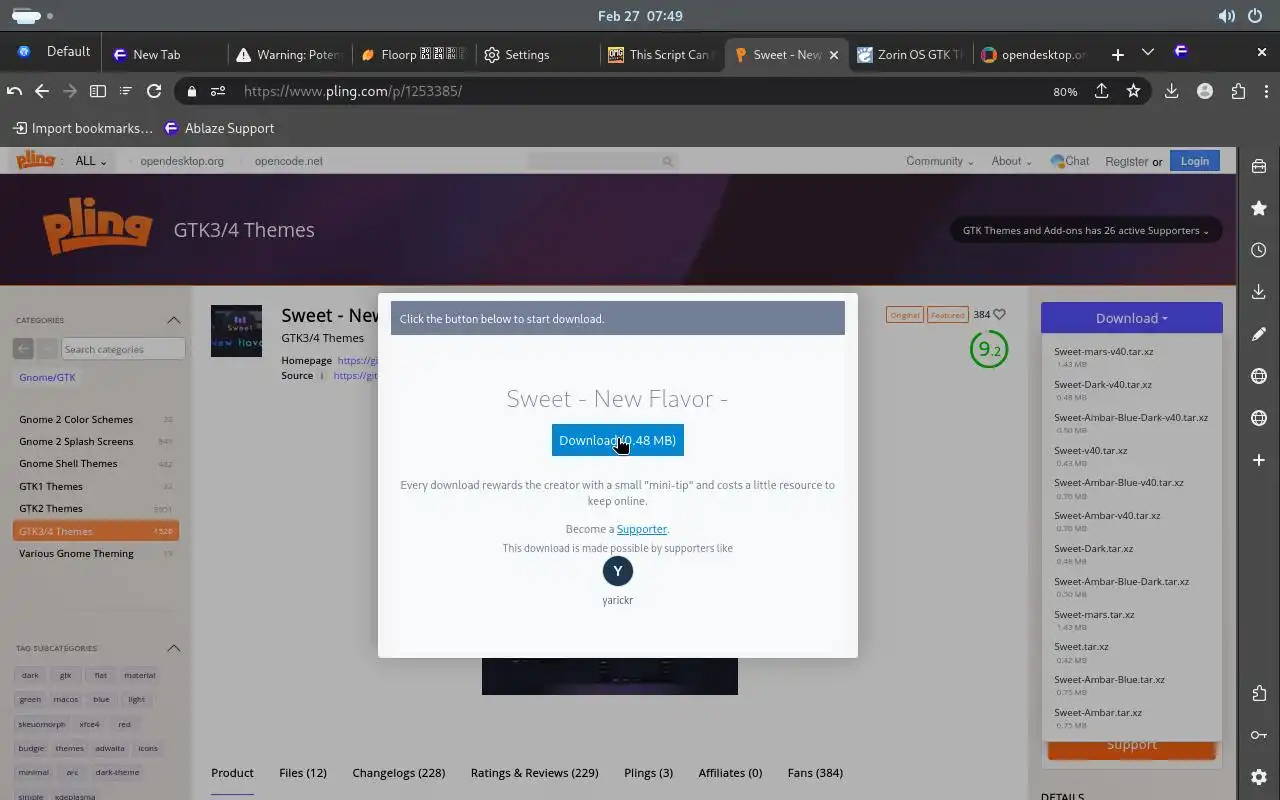The width and height of the screenshot is (1280, 800).
Task: Toggle the sidebar panel icon in the toolbar
Action: (98, 91)
